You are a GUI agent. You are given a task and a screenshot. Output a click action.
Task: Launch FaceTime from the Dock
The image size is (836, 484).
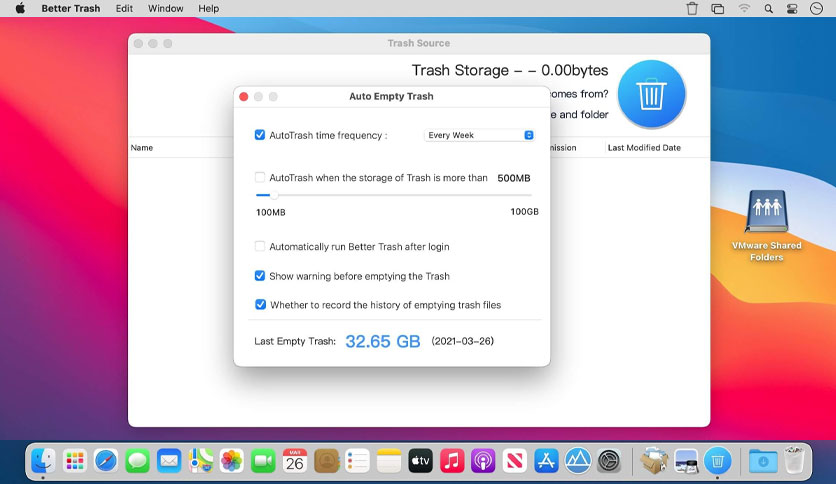click(x=263, y=461)
